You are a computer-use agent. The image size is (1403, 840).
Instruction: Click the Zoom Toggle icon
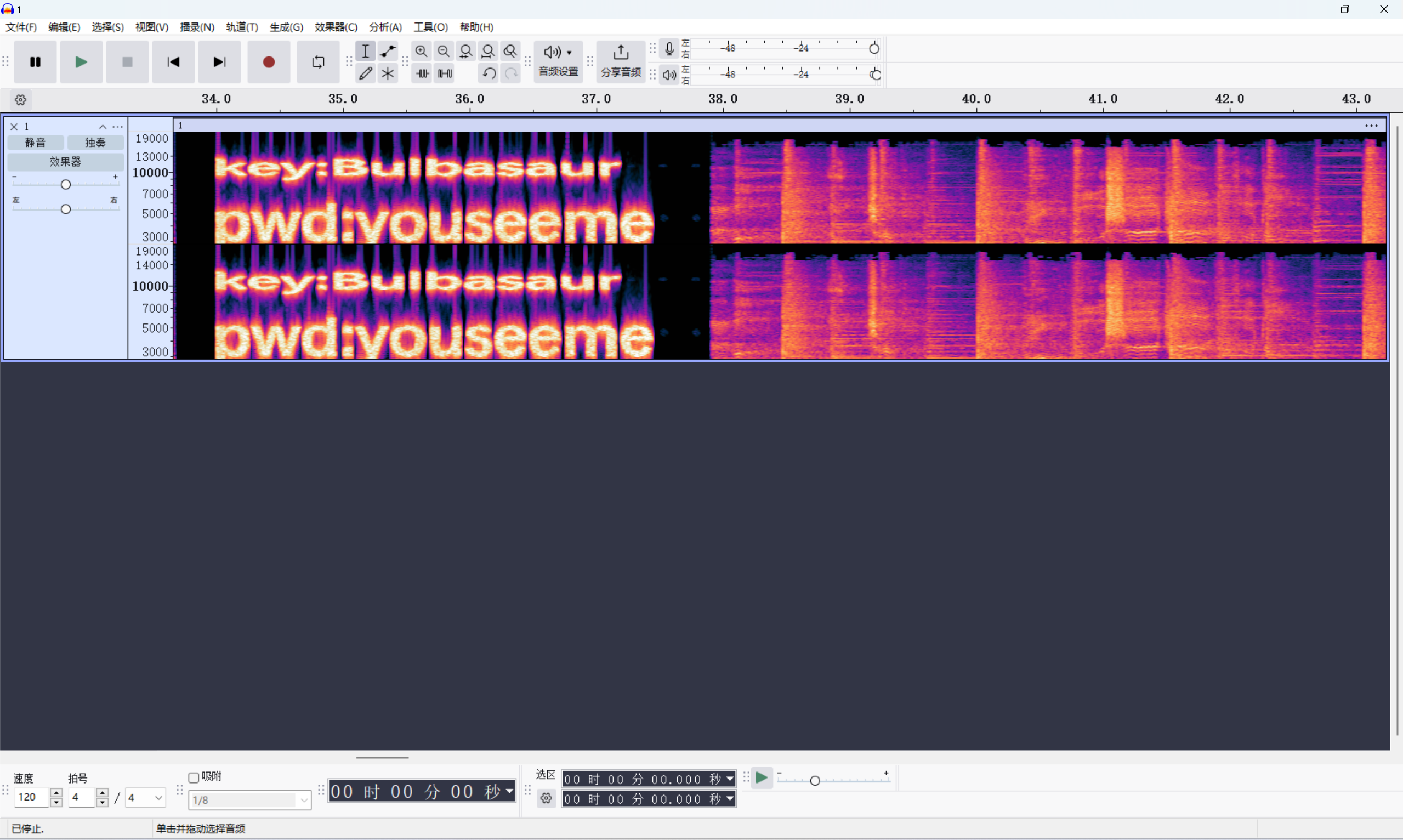point(510,51)
